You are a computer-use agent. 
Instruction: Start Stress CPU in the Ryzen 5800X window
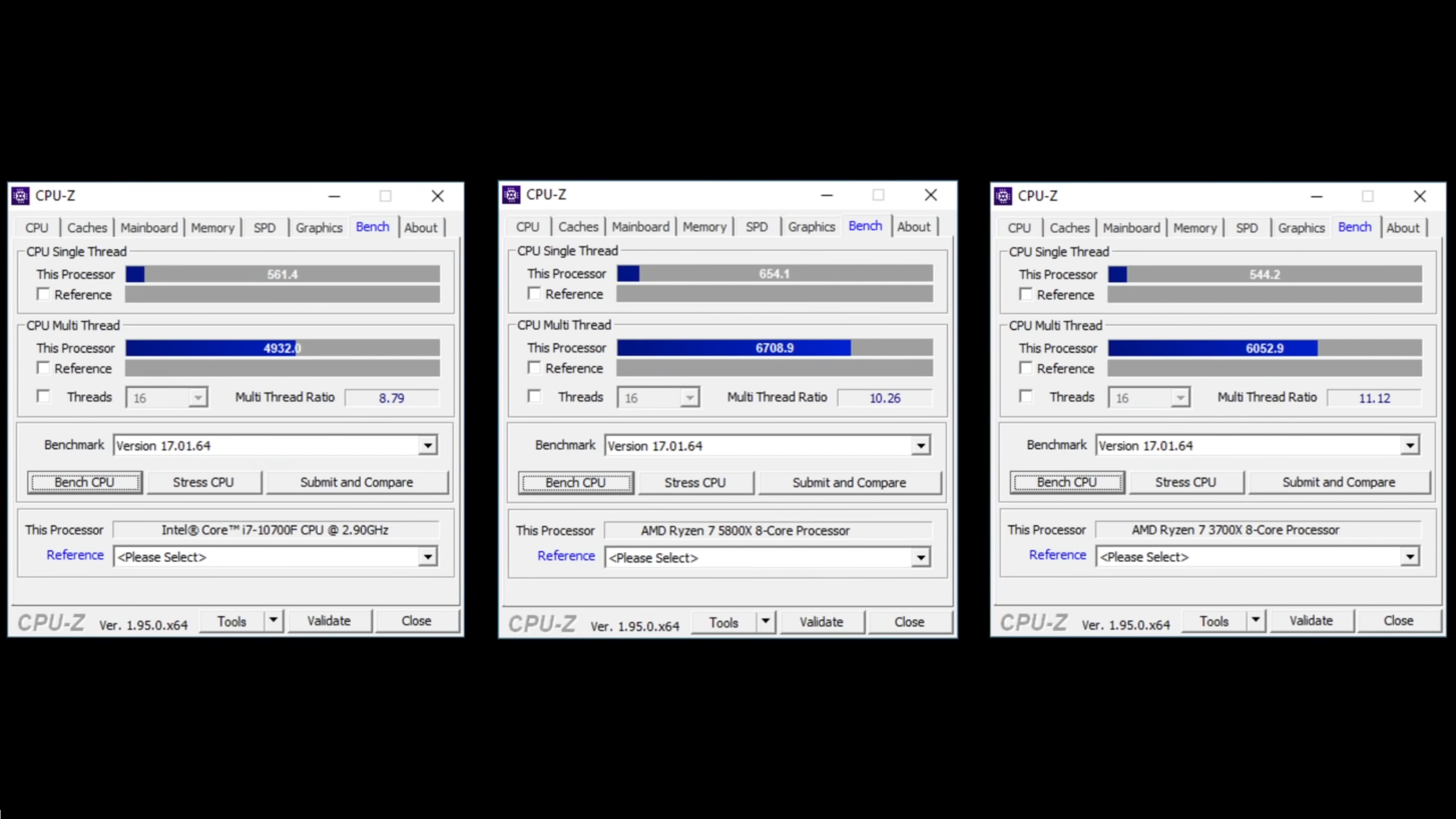(x=695, y=483)
